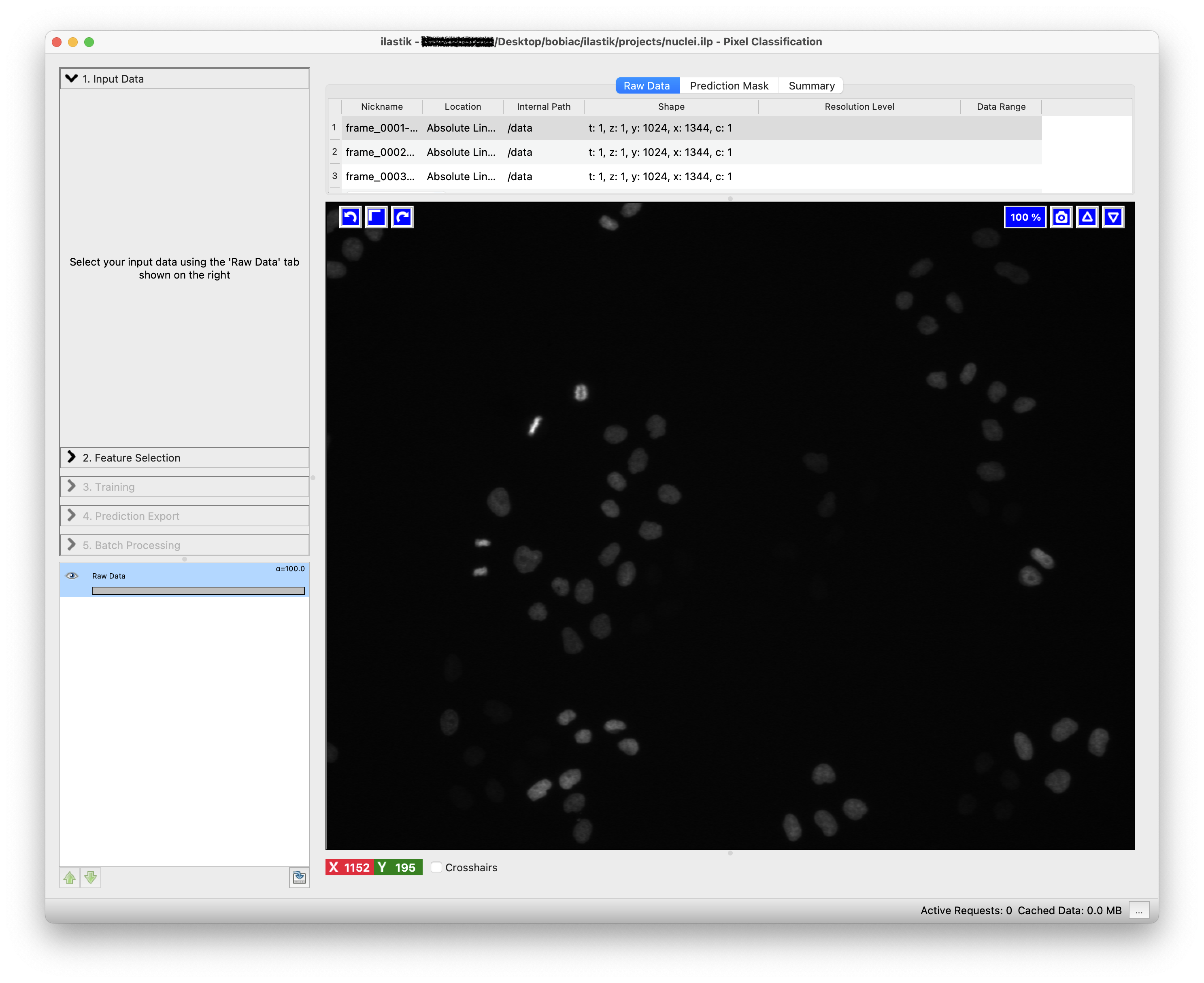Click the ellipsis status bar button

pyautogui.click(x=1139, y=910)
